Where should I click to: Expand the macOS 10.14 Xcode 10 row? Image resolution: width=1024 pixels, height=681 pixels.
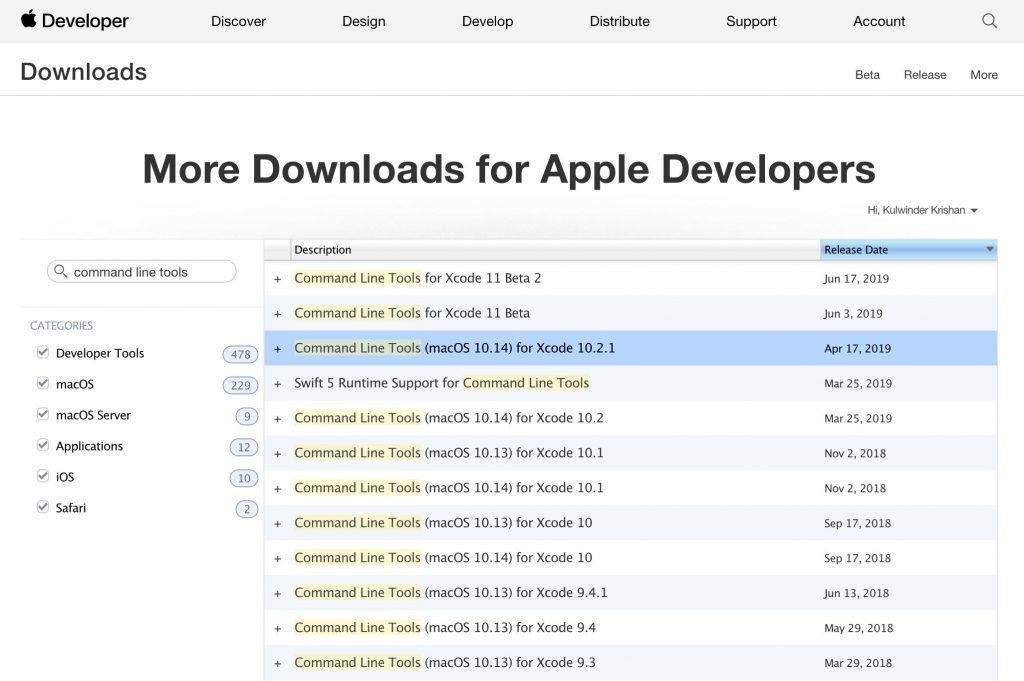(278, 558)
